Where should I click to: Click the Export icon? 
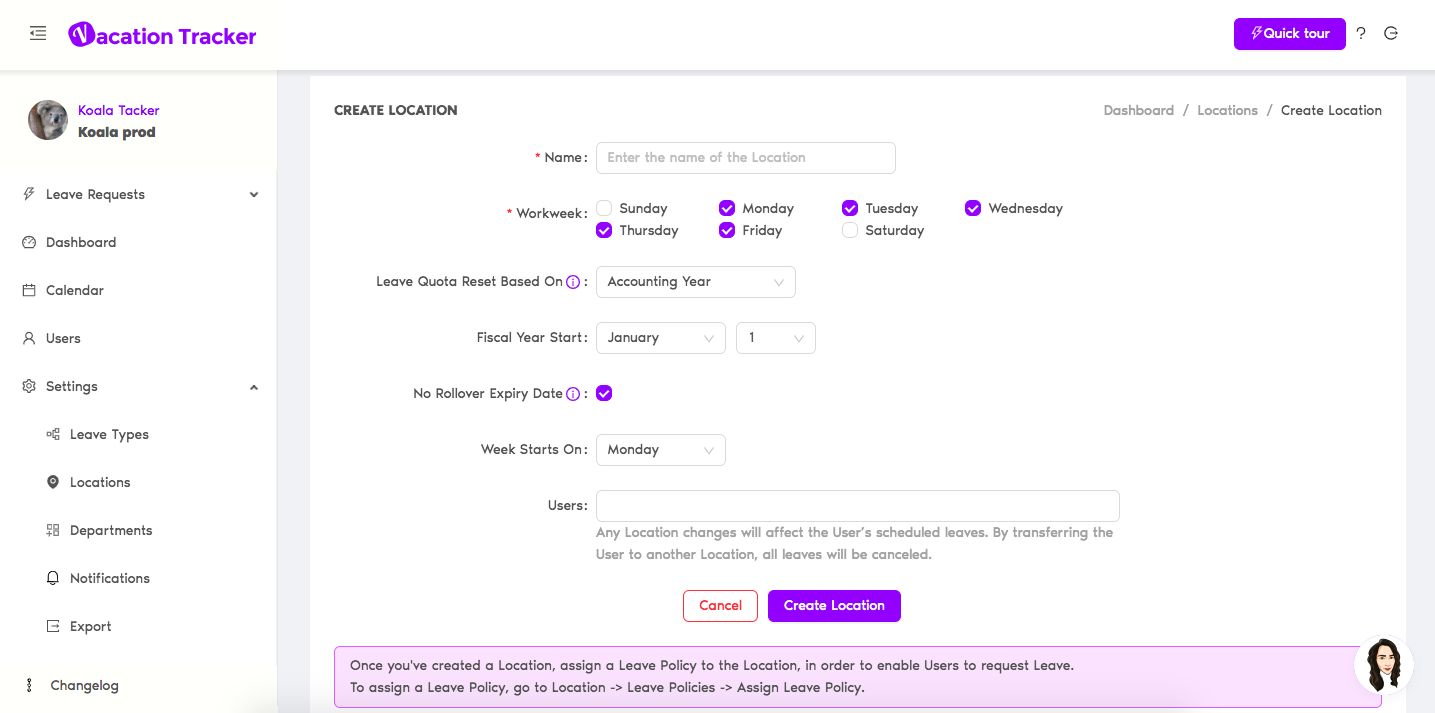click(53, 626)
